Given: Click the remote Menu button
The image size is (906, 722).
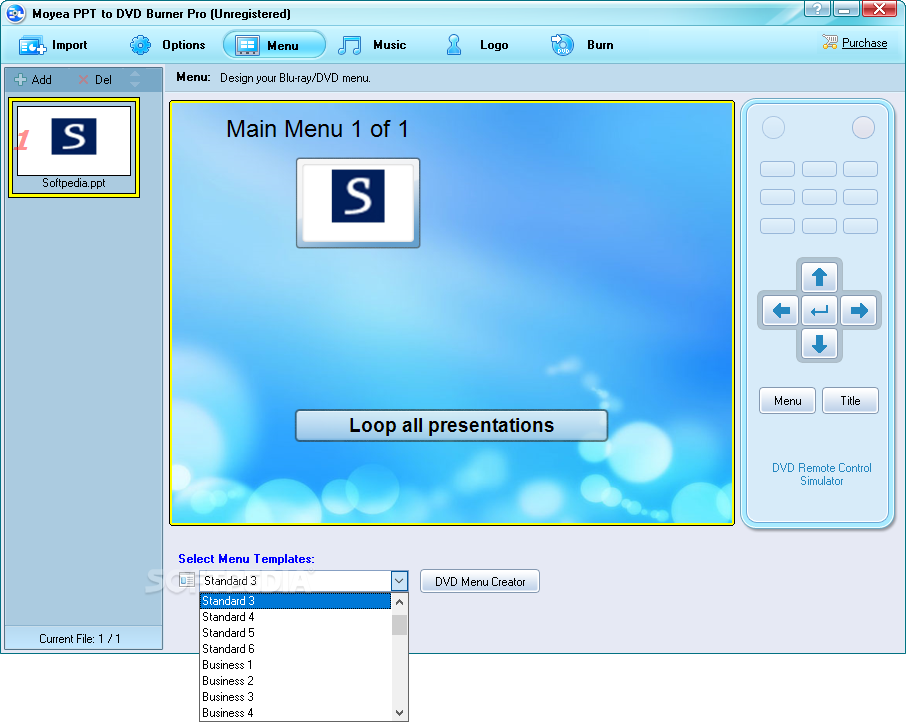Looking at the screenshot, I should [x=787, y=401].
